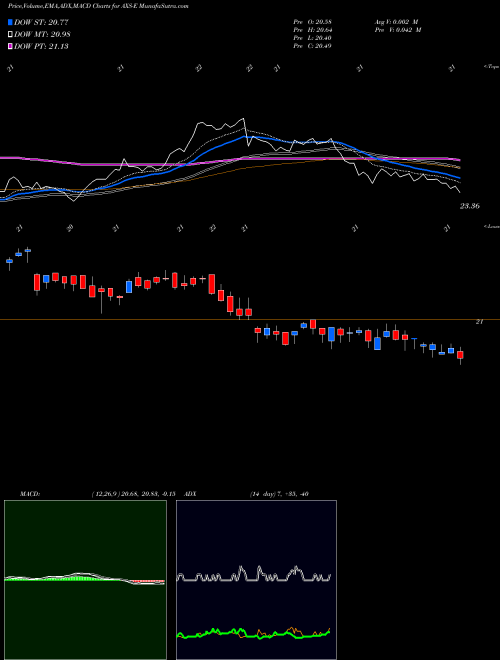Click the 'Pre O: 20.58' value
The height and width of the screenshot is (660, 500).
pyautogui.click(x=312, y=22)
